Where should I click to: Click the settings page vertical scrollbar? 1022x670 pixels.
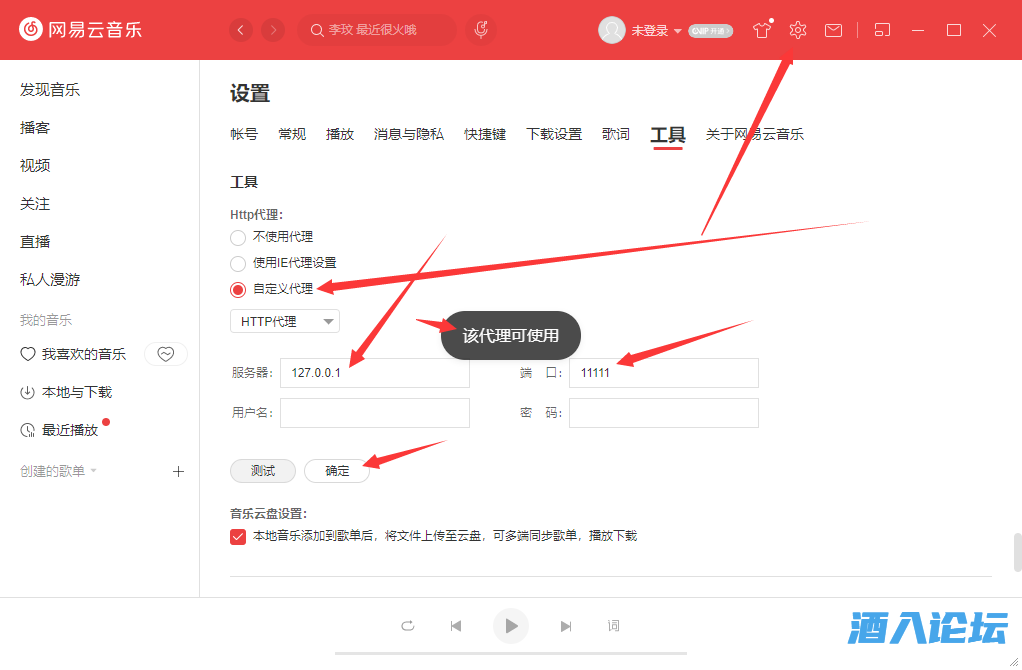pyautogui.click(x=1017, y=552)
